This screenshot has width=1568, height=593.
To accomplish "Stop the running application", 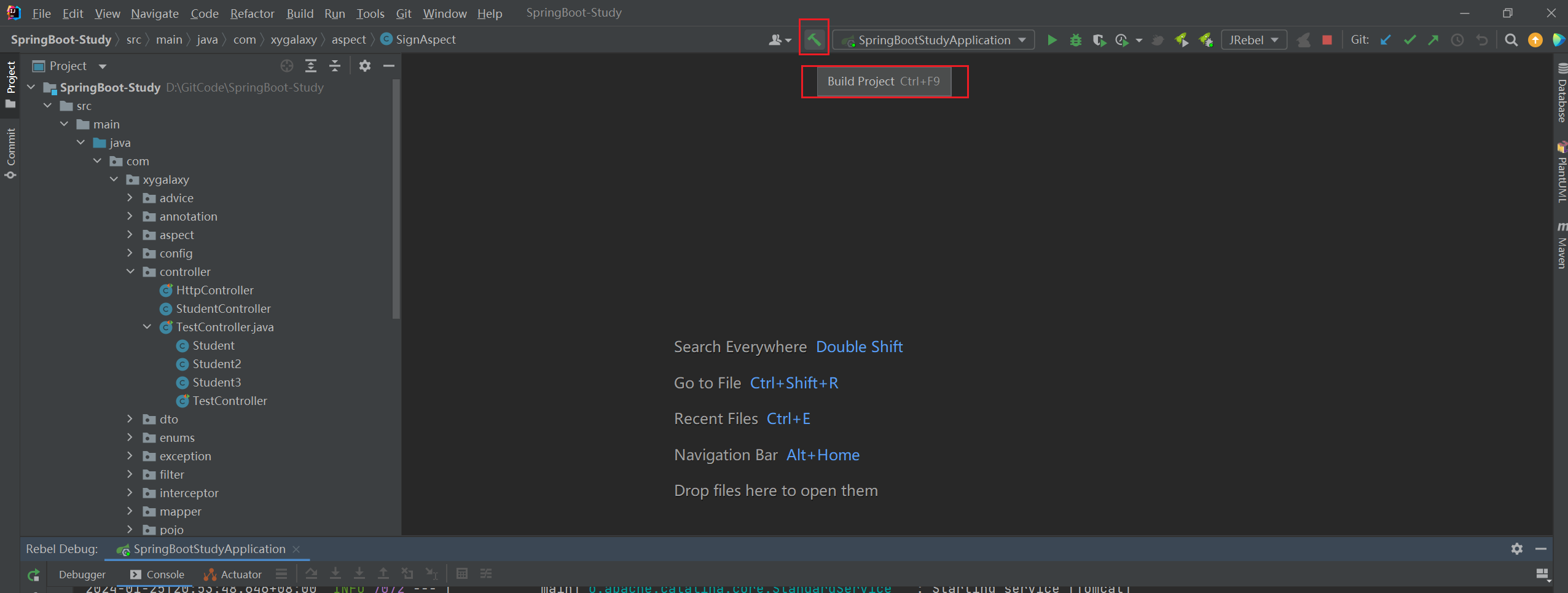I will 1327,40.
